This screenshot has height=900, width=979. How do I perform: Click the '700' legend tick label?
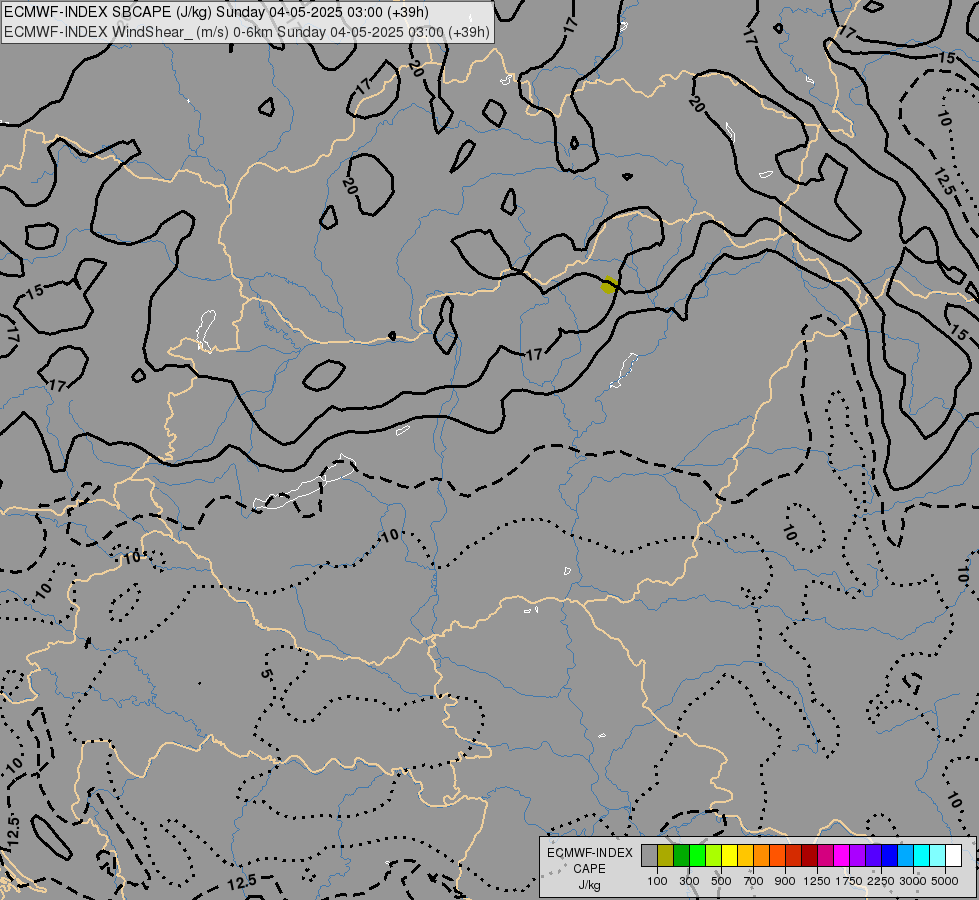tap(754, 881)
